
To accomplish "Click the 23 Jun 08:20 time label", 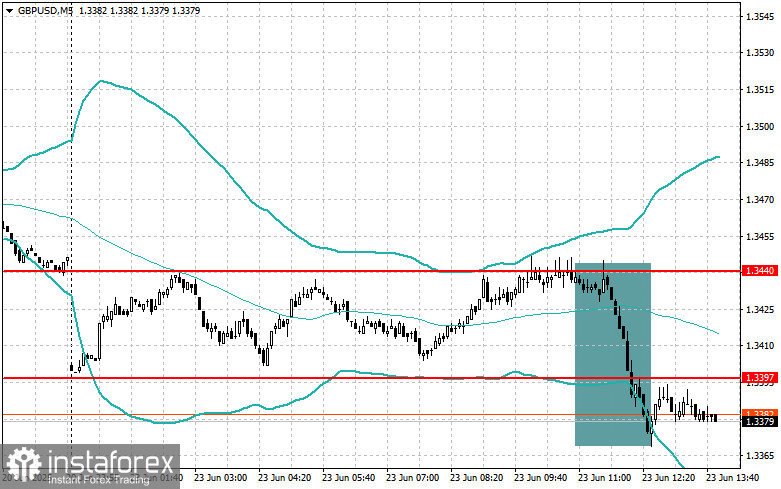I will coord(477,478).
